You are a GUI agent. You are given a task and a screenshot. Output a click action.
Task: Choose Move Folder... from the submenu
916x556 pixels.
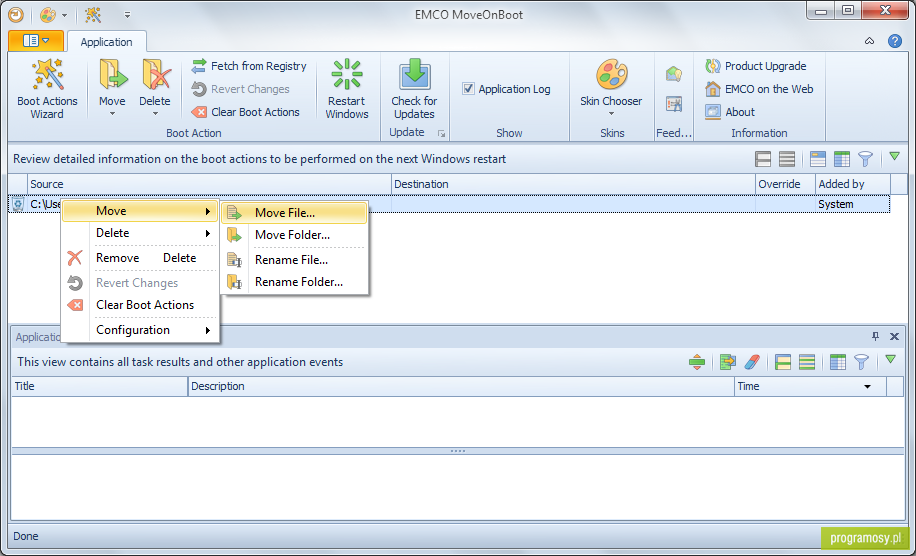click(x=294, y=235)
